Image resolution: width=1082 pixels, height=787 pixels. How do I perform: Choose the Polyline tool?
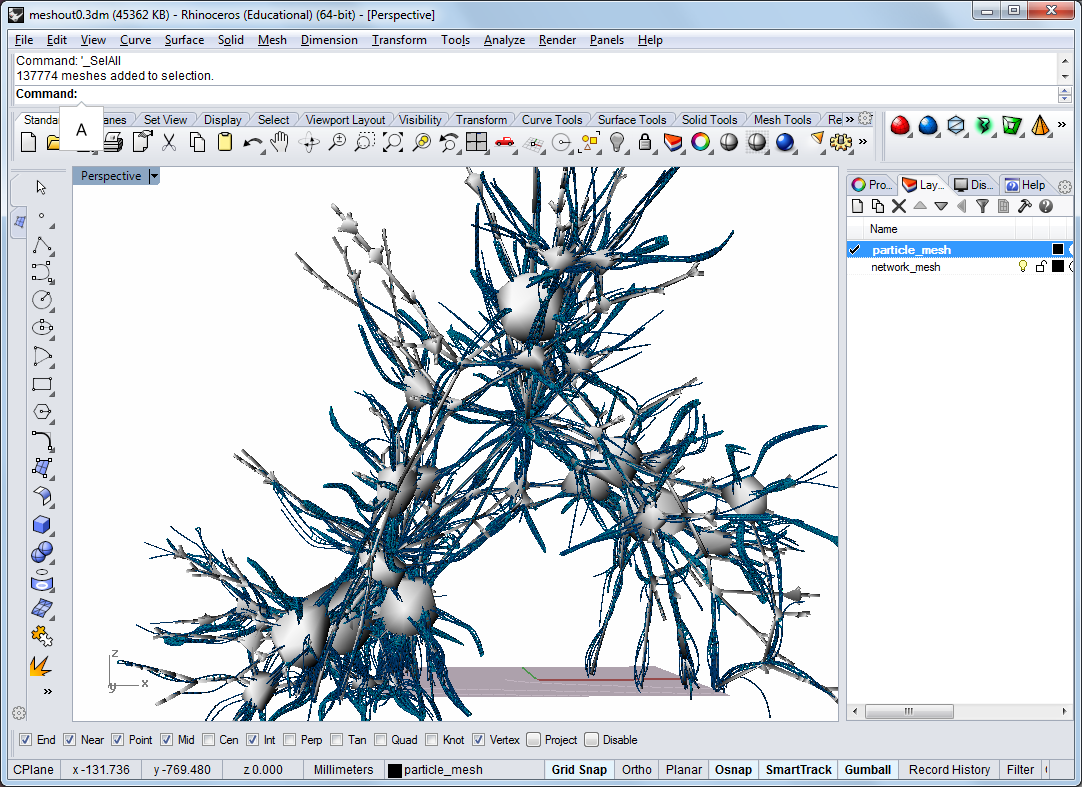(x=42, y=245)
